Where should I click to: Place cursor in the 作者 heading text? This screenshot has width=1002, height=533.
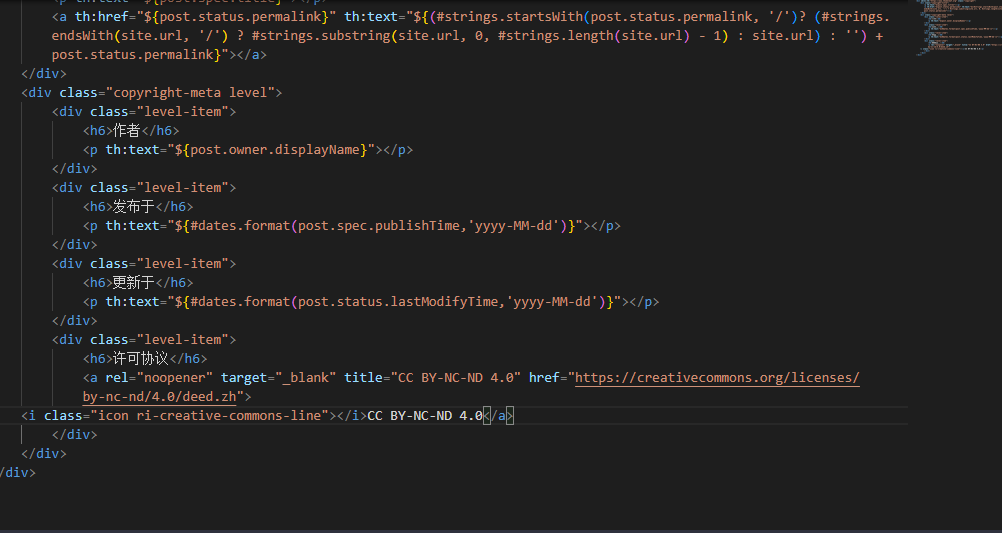127,131
